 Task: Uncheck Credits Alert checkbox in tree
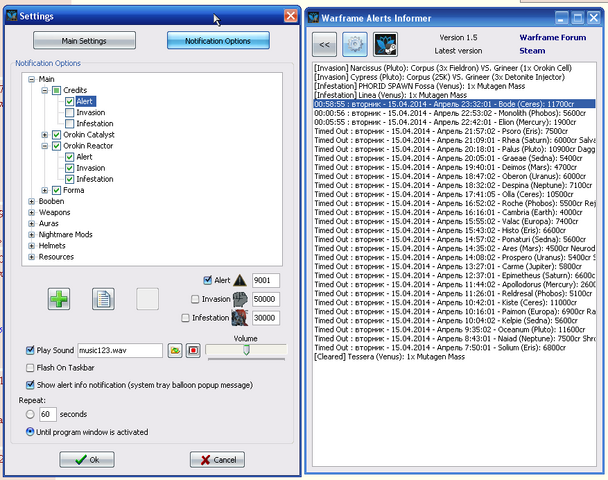tap(69, 102)
